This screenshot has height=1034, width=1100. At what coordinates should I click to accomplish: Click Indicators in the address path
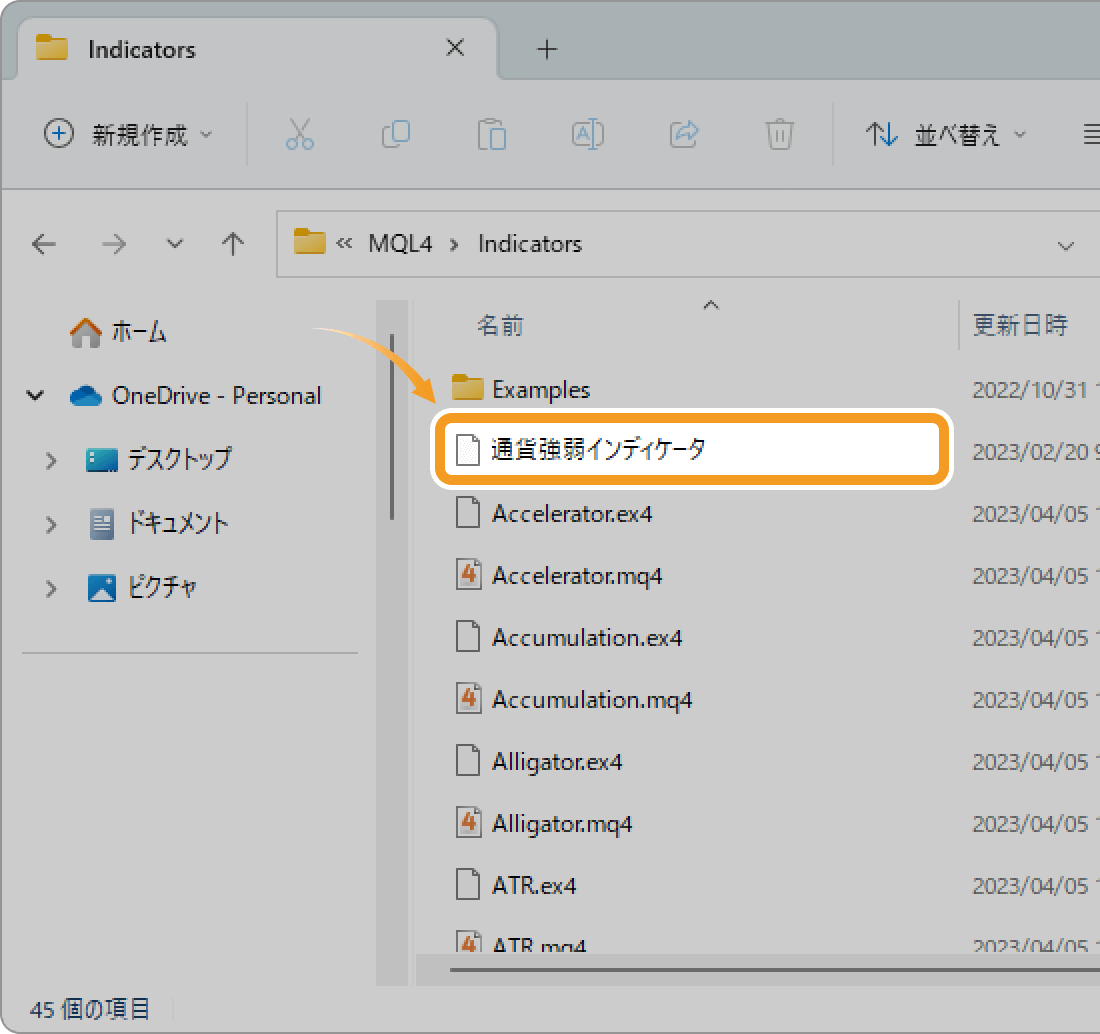(530, 244)
